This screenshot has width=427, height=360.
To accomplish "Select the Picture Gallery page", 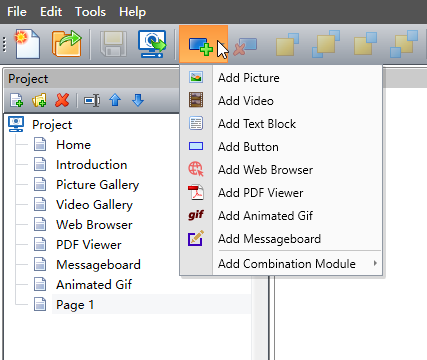I will (97, 185).
